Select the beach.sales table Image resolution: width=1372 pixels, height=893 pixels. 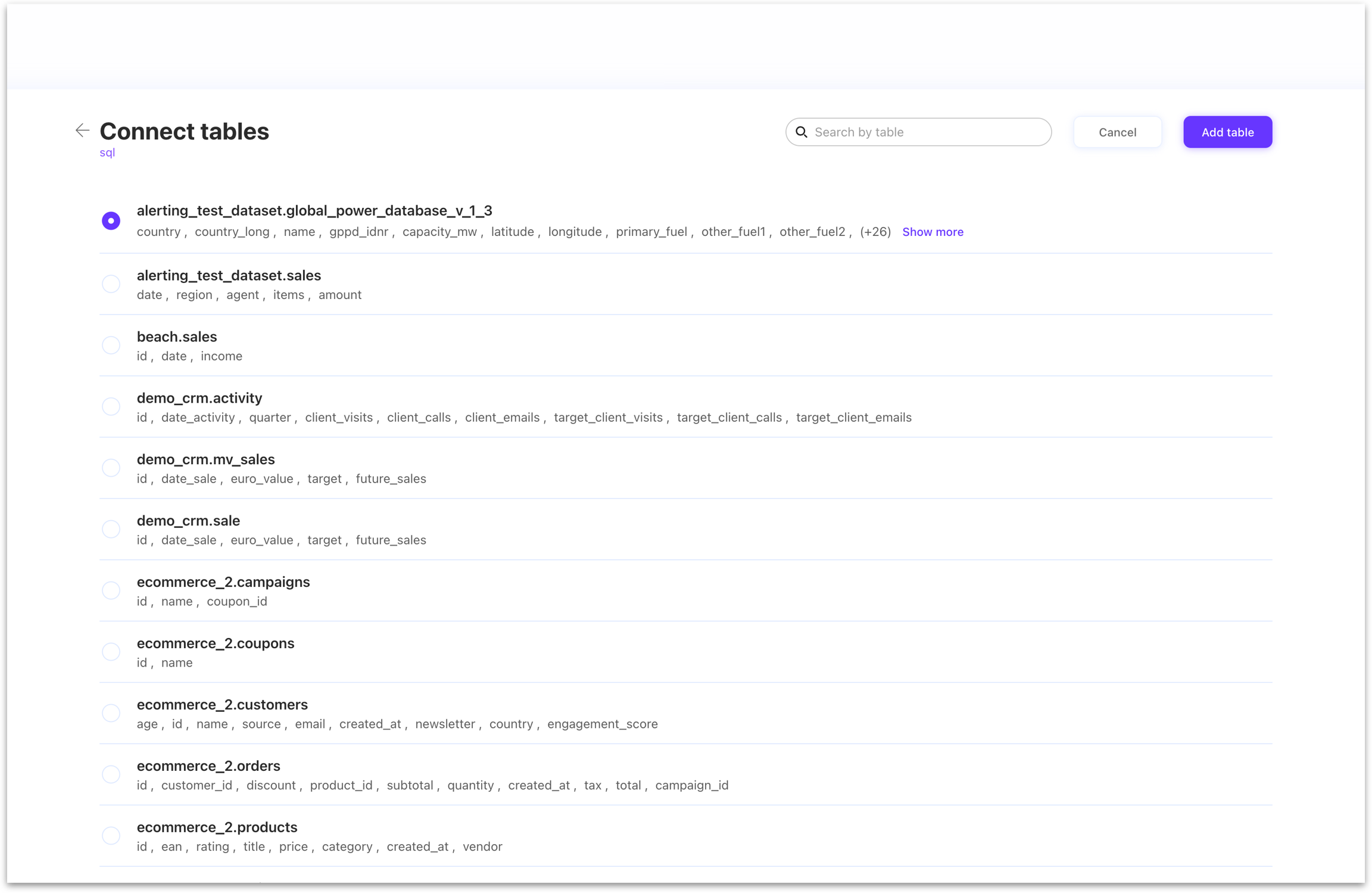click(111, 345)
